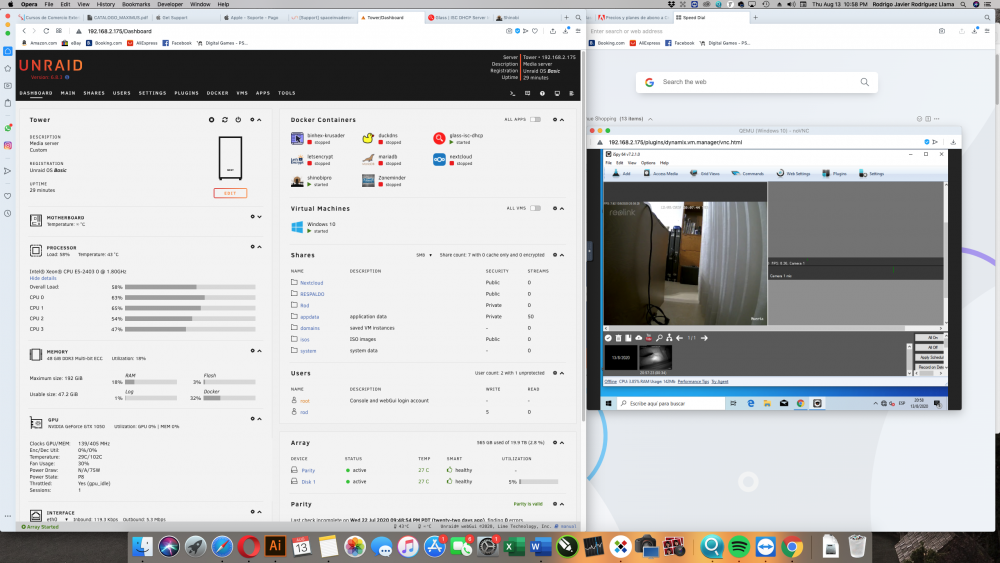Click the power off icon in Tower panel
1000x563 pixels.
point(238,120)
